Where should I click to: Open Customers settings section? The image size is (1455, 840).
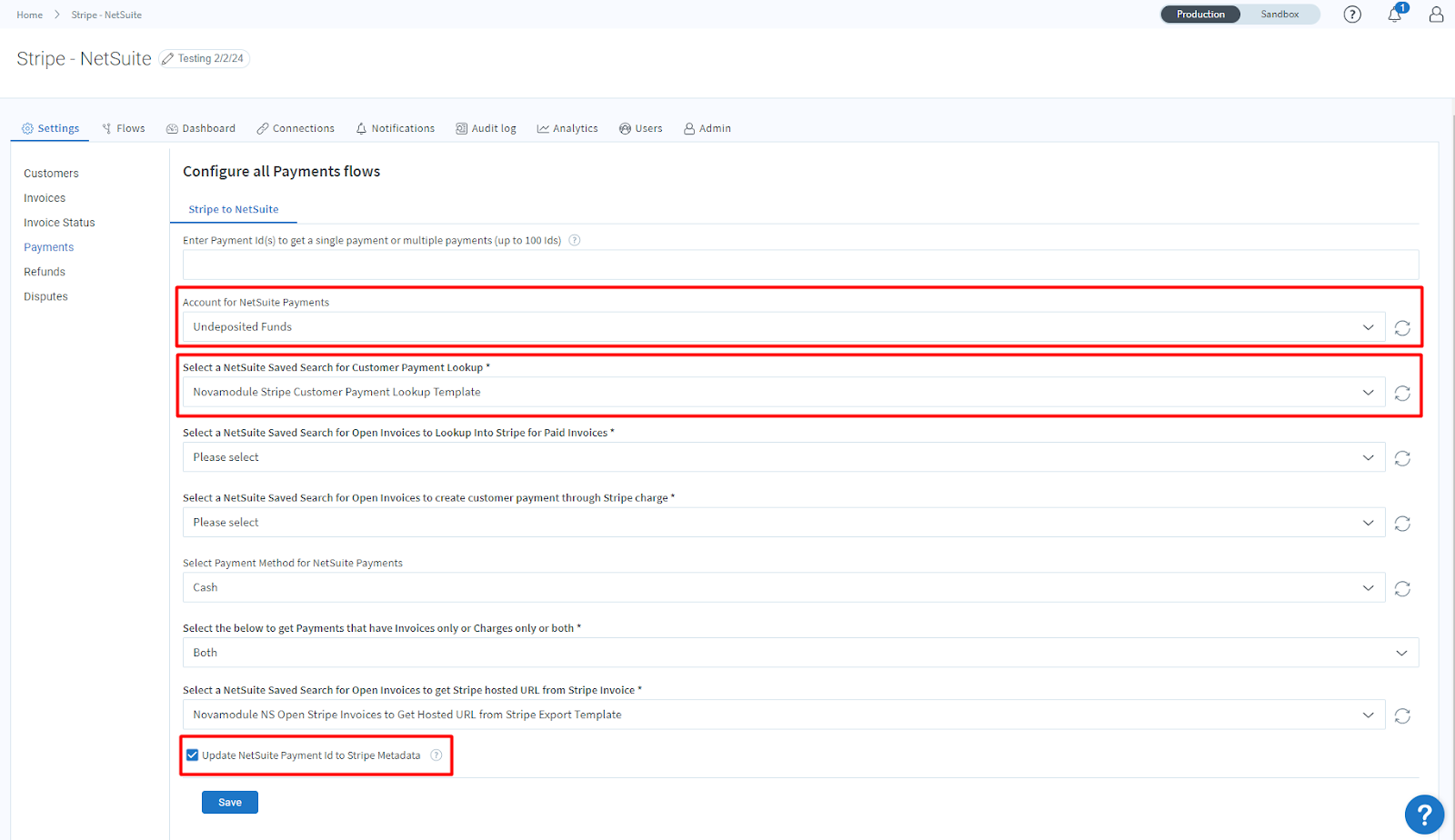click(x=51, y=174)
